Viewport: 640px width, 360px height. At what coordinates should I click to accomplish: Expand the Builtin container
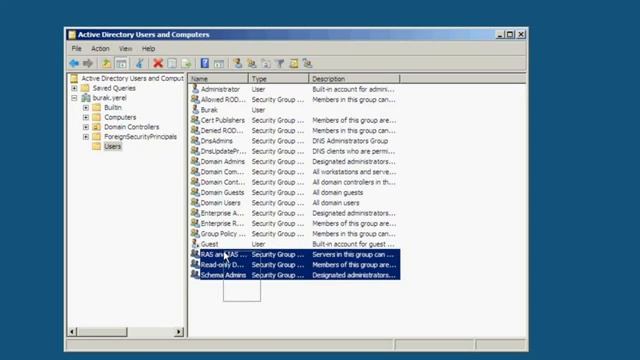click(x=86, y=107)
